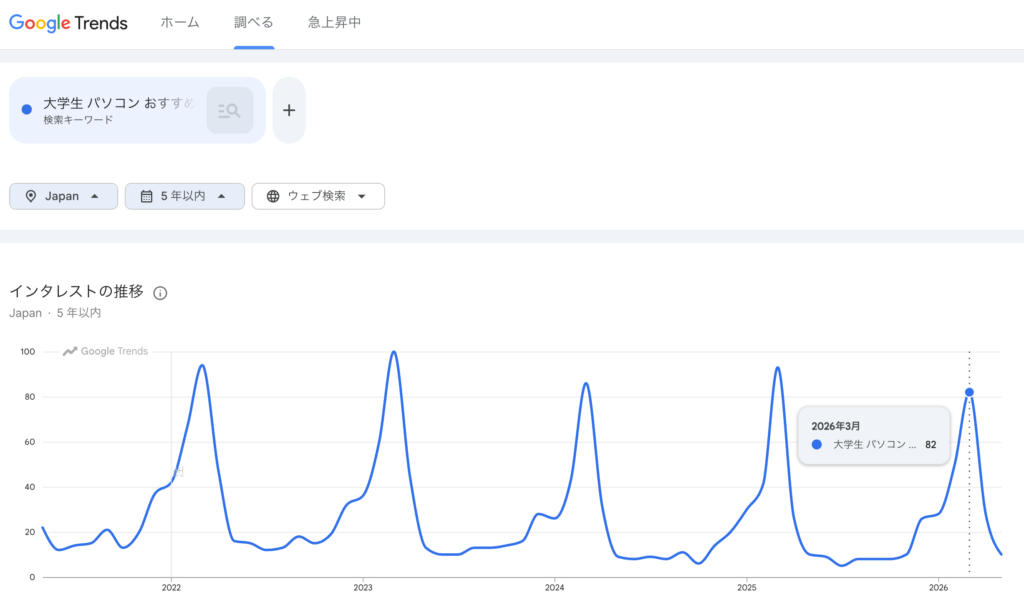Viewport: 1024px width, 613px height.
Task: Open the ウェブ検索 search type dropdown
Action: click(x=318, y=196)
